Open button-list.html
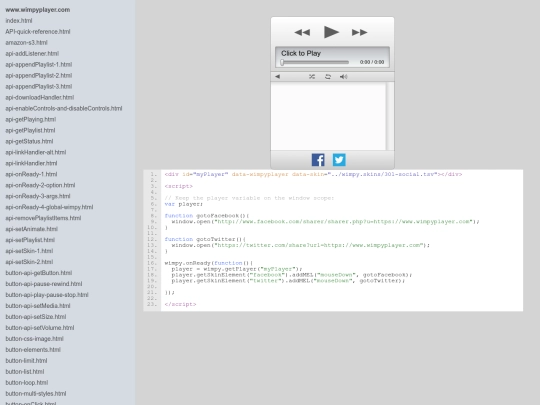540x405 pixels. pos(25,372)
